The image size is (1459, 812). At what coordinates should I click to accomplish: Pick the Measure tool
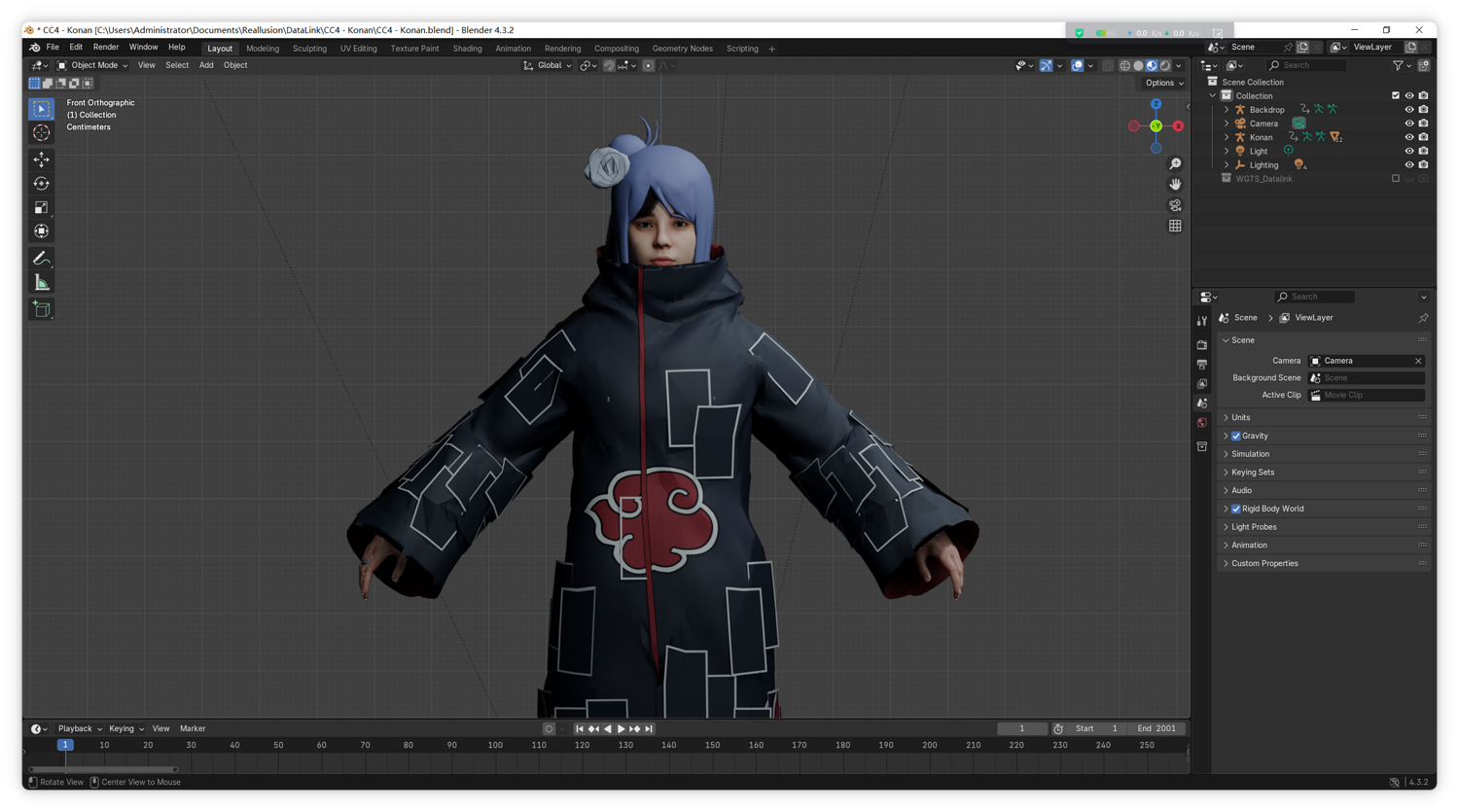coord(41,283)
